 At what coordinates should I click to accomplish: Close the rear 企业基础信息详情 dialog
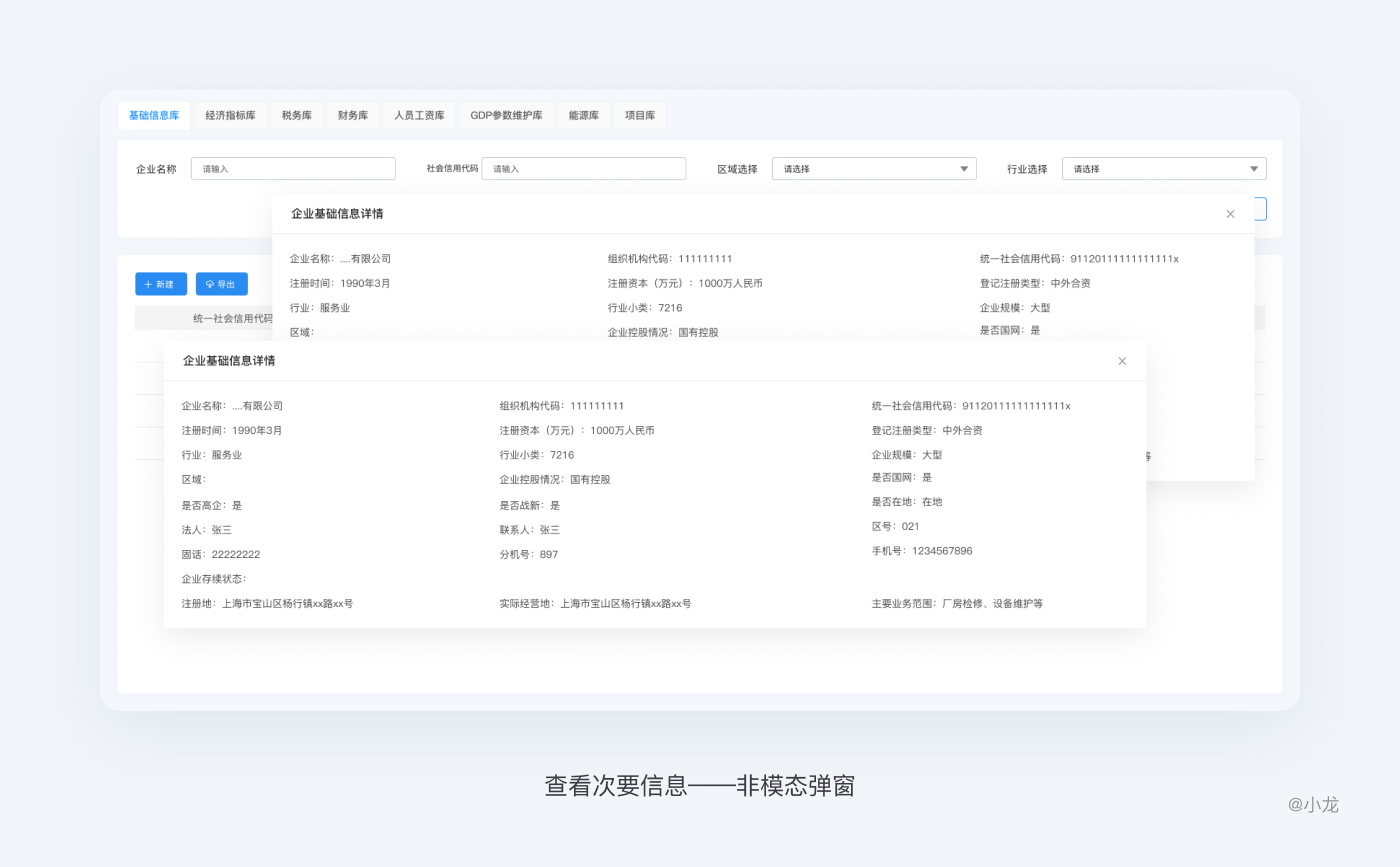point(1230,214)
